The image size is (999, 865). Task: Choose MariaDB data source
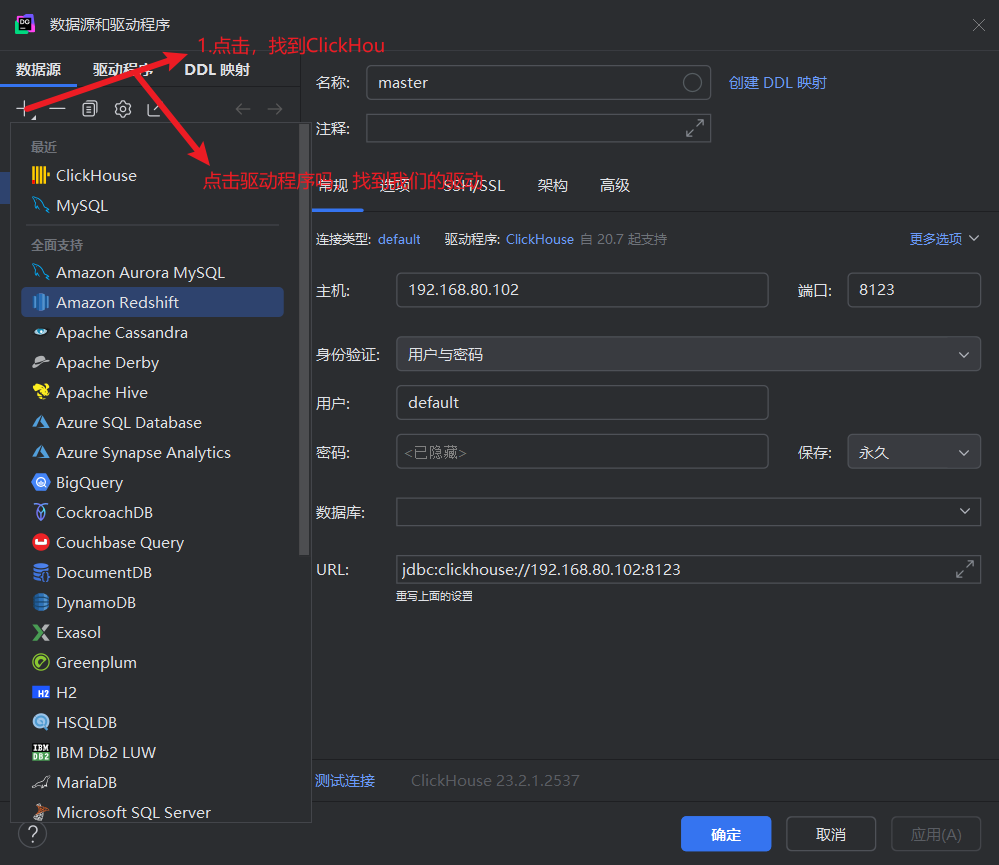click(x=152, y=782)
